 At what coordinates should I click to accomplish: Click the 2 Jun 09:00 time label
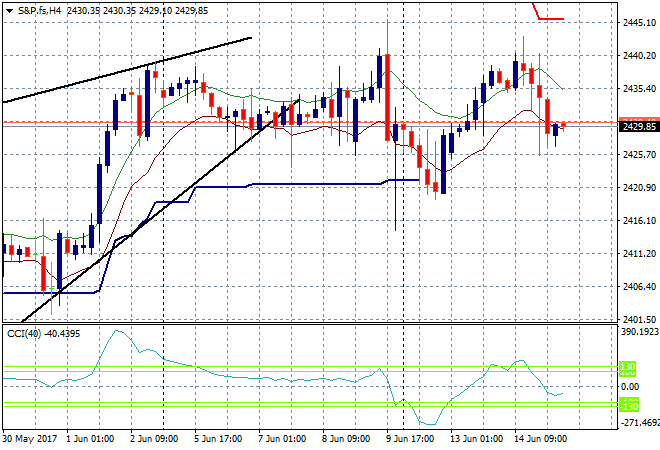pyautogui.click(x=154, y=439)
